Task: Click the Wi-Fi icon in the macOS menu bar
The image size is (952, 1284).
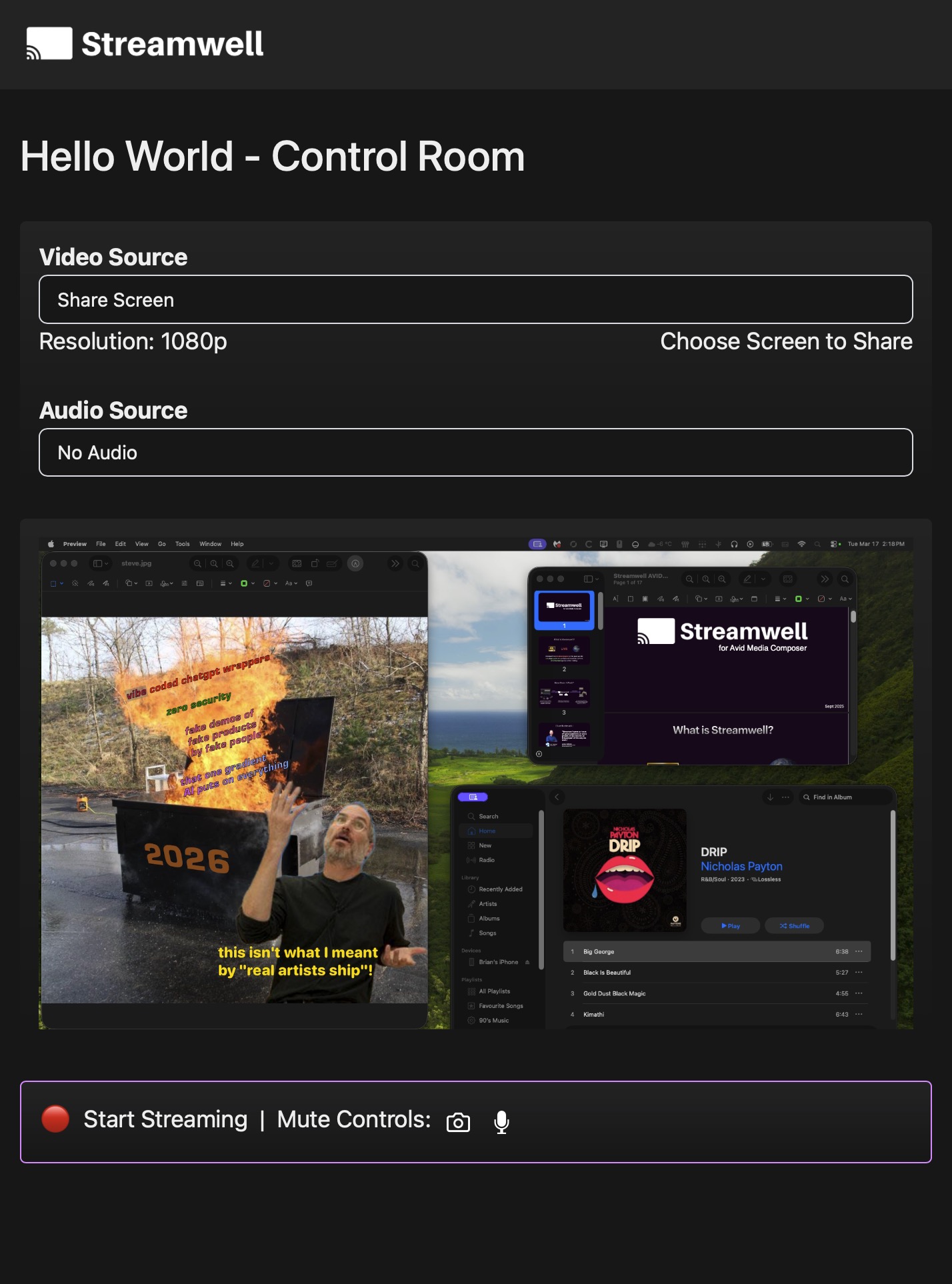Action: click(801, 544)
